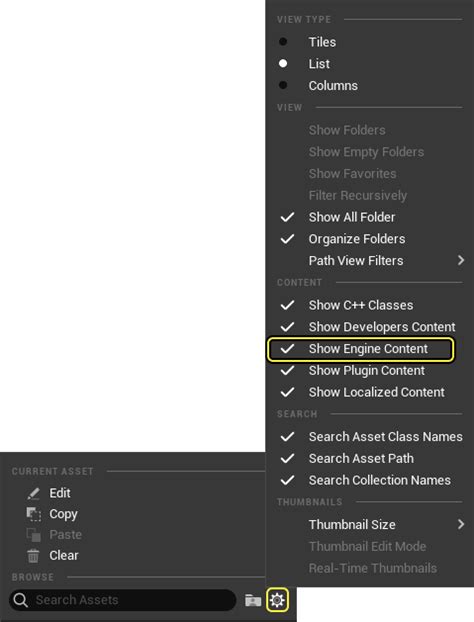
Task: Click the pencil Edit icon
Action: pos(33,493)
